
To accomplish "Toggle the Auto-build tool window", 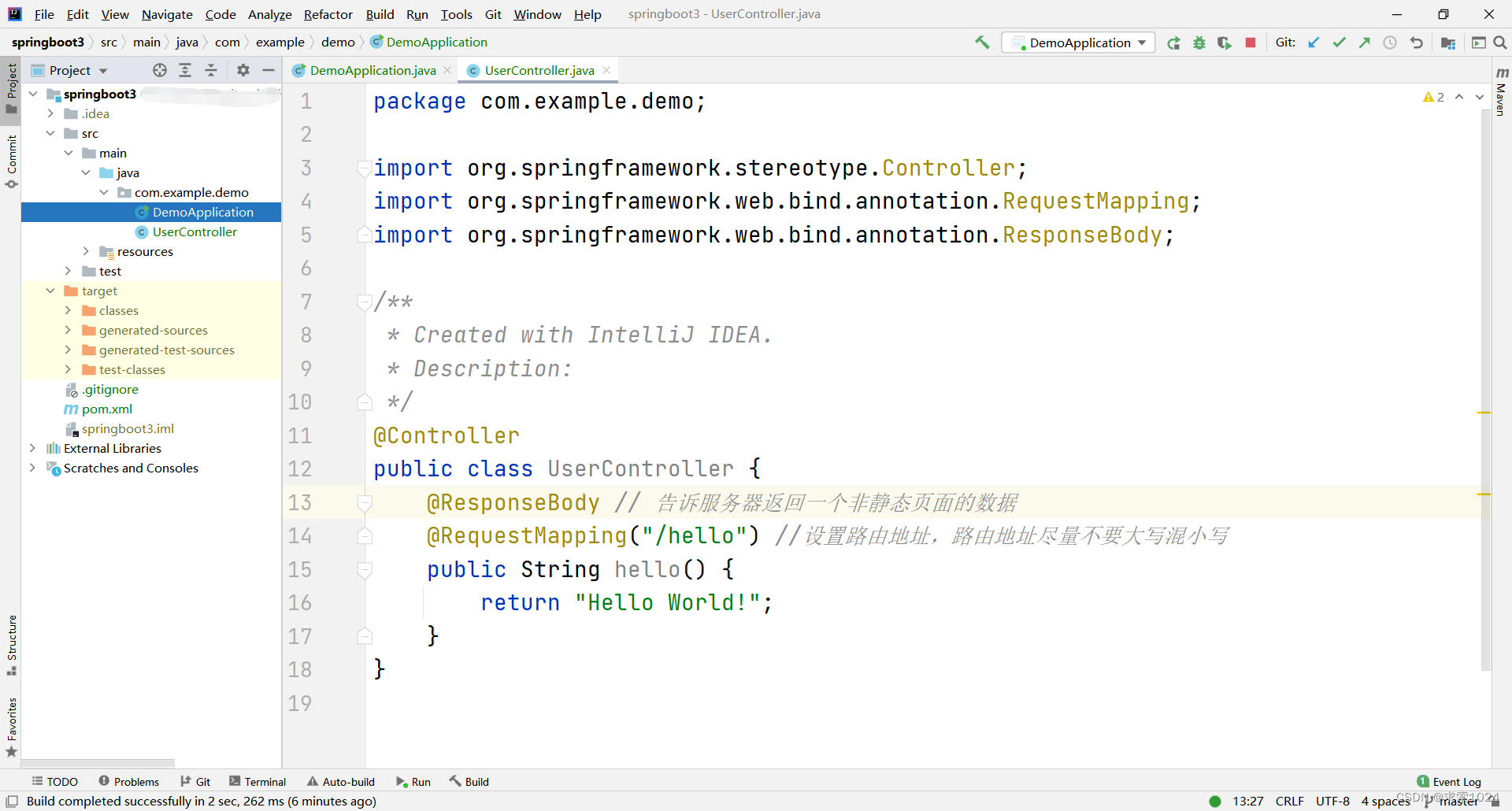I will [x=341, y=782].
